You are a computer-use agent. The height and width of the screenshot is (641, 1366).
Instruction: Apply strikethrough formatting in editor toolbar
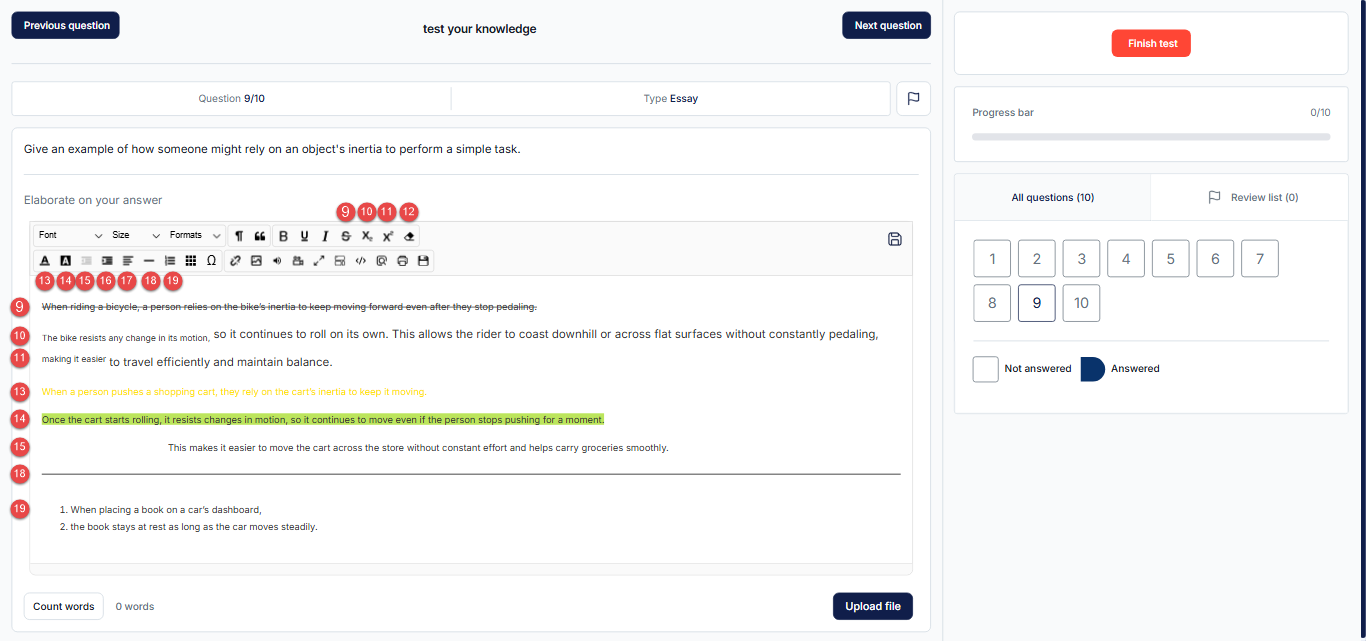pos(346,236)
